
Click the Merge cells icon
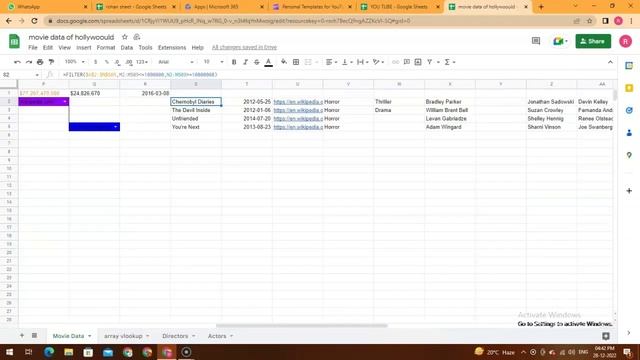tap(308, 62)
